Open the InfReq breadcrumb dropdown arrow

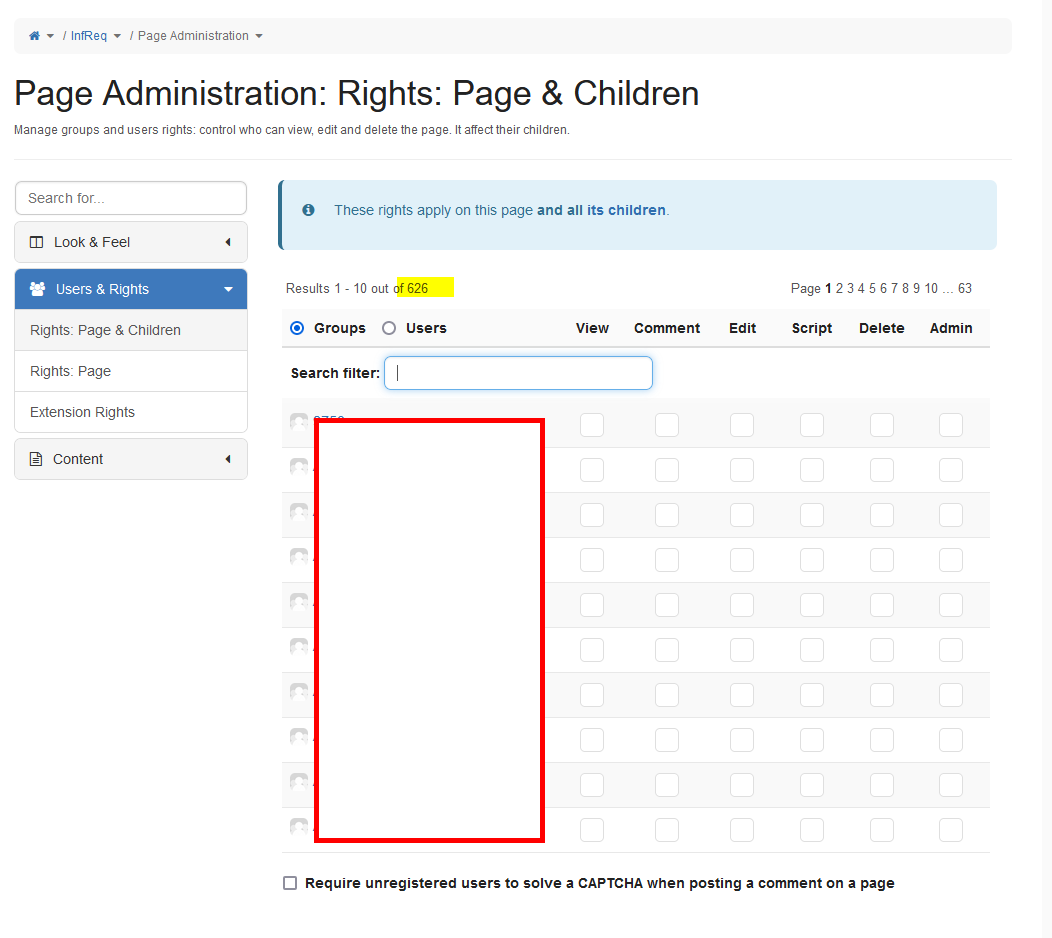point(117,36)
